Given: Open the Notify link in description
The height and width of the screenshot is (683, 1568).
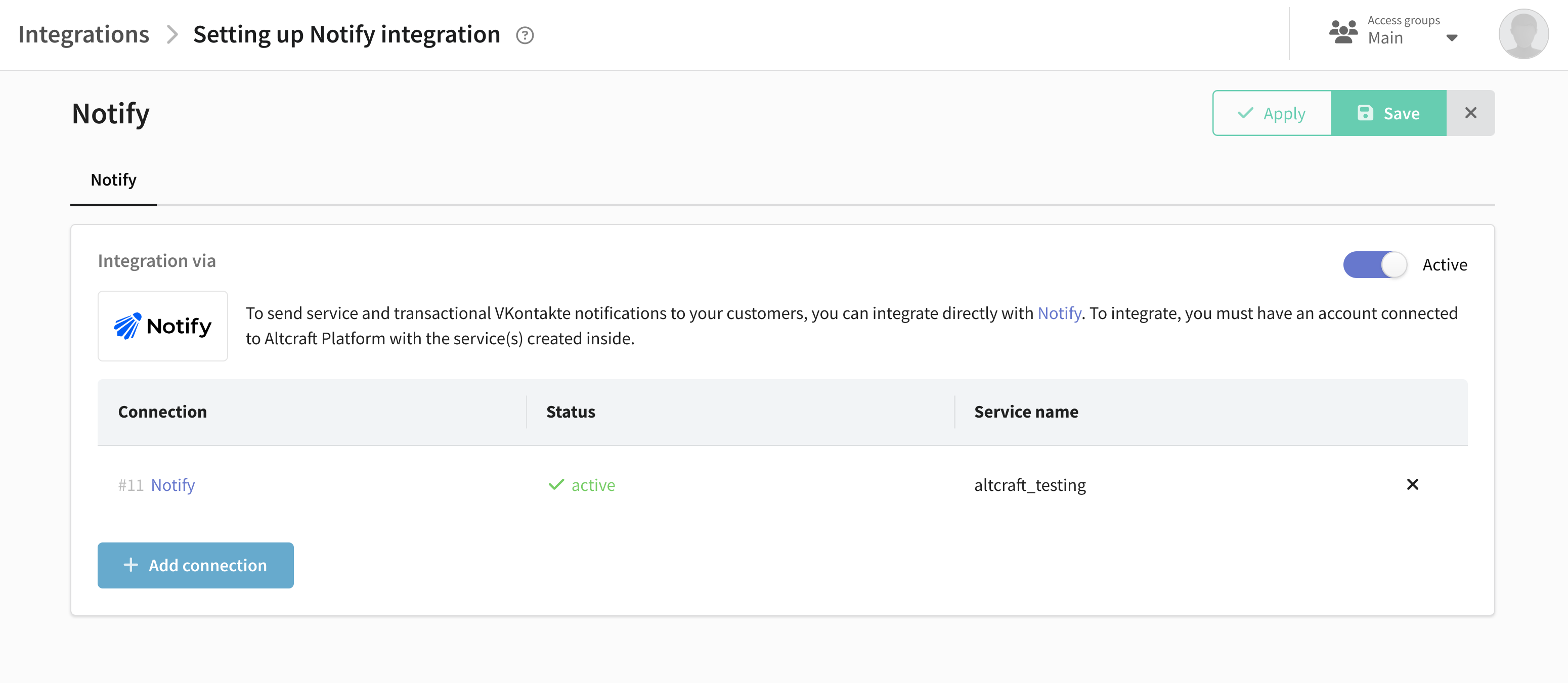Looking at the screenshot, I should (x=1059, y=313).
